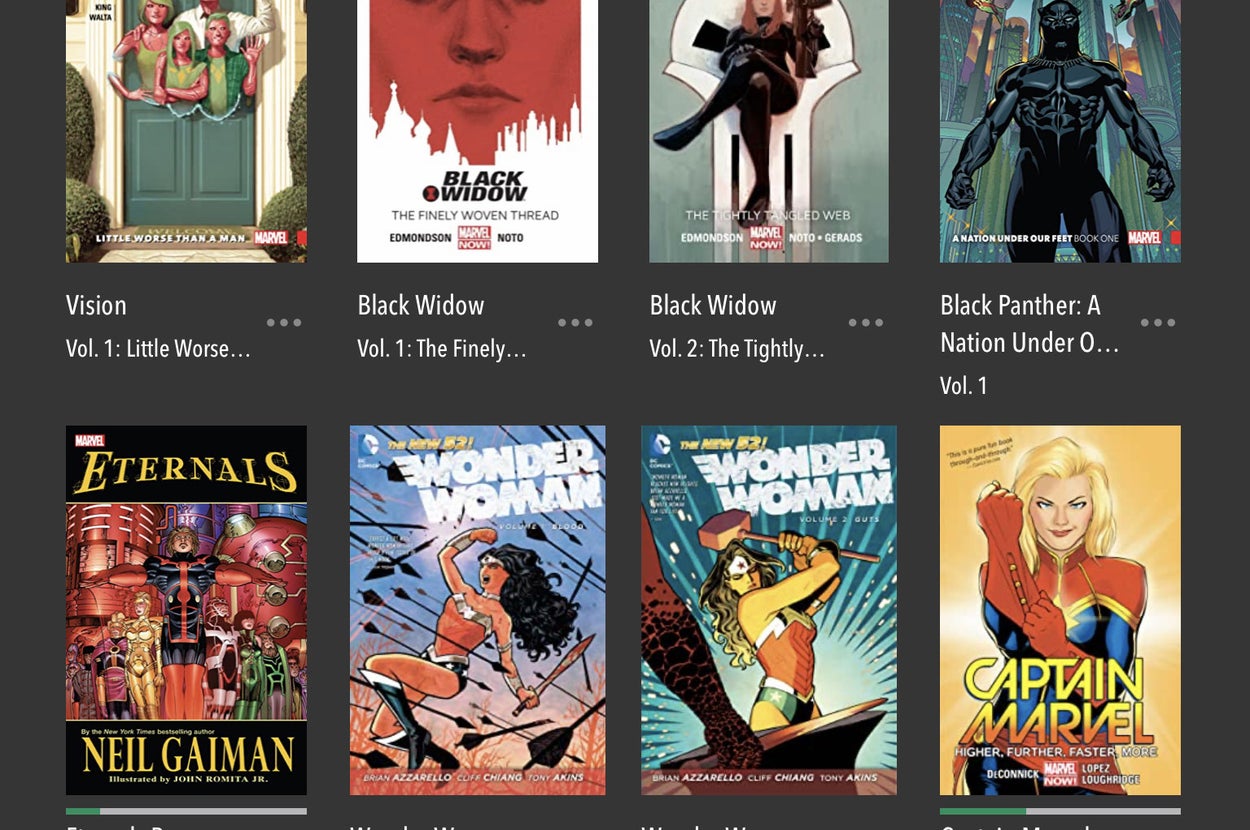Click the 'Black Panther: A Nation Under O…' title
The image size is (1250, 830).
pos(1030,324)
